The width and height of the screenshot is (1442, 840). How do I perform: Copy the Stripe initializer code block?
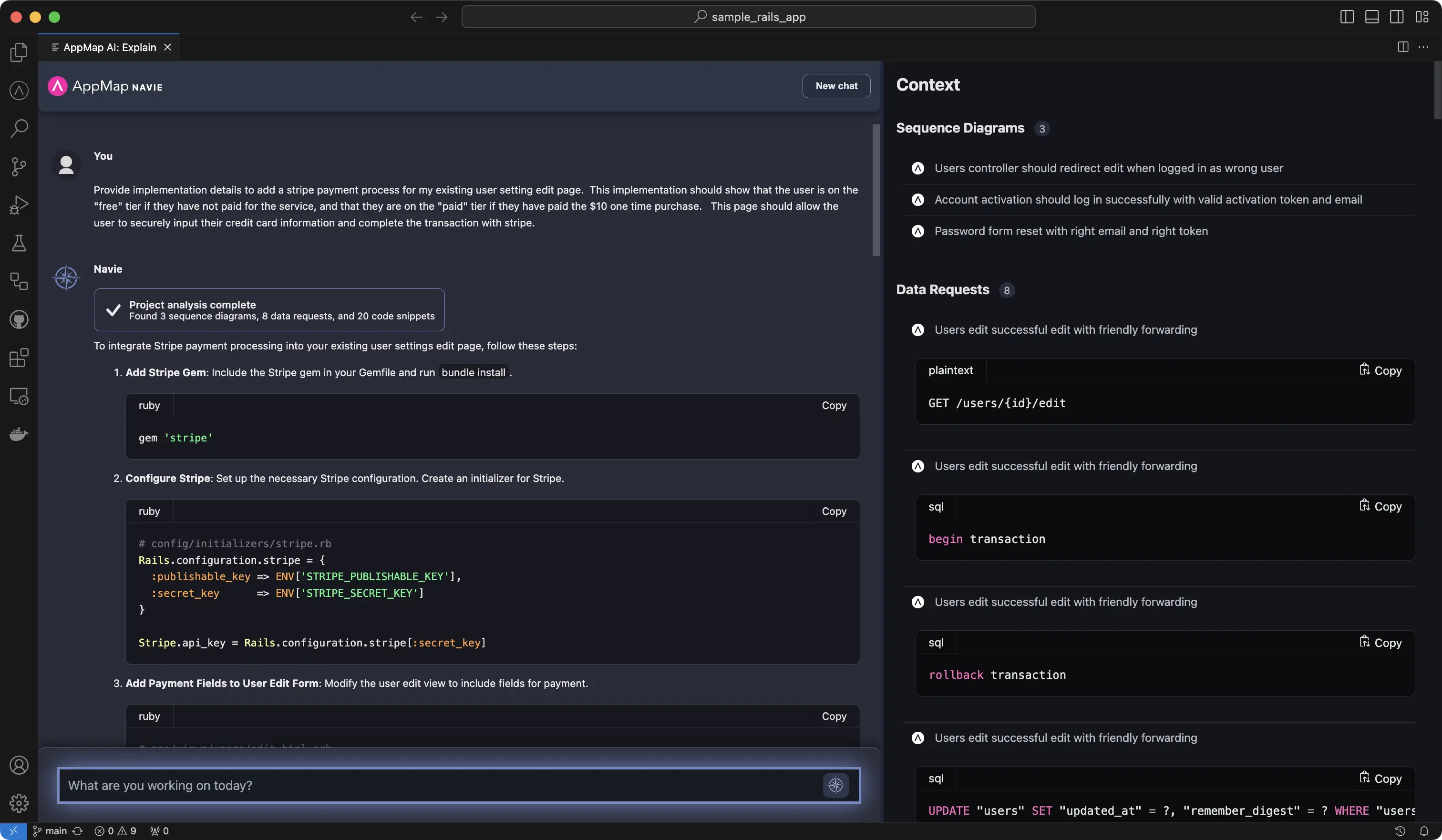(x=834, y=511)
